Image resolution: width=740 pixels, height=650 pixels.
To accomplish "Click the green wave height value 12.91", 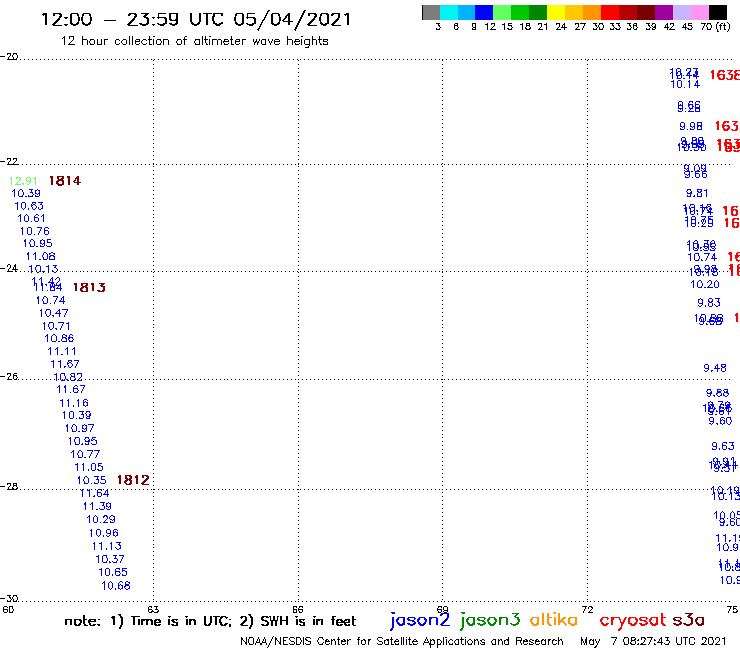I will [23, 181].
